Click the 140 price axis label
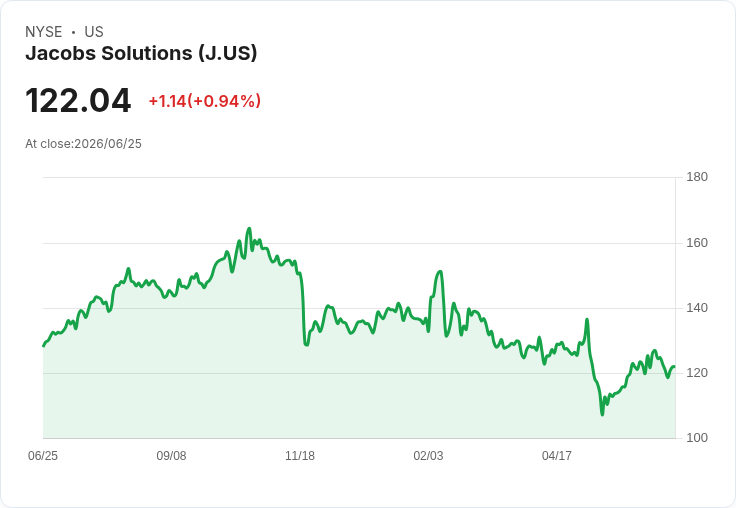 [x=697, y=308]
